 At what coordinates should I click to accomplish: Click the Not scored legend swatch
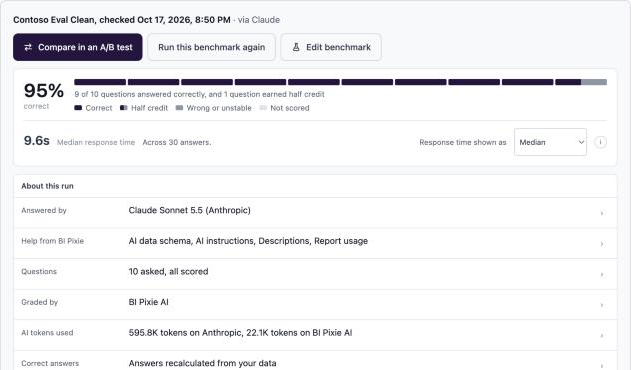[x=263, y=107]
